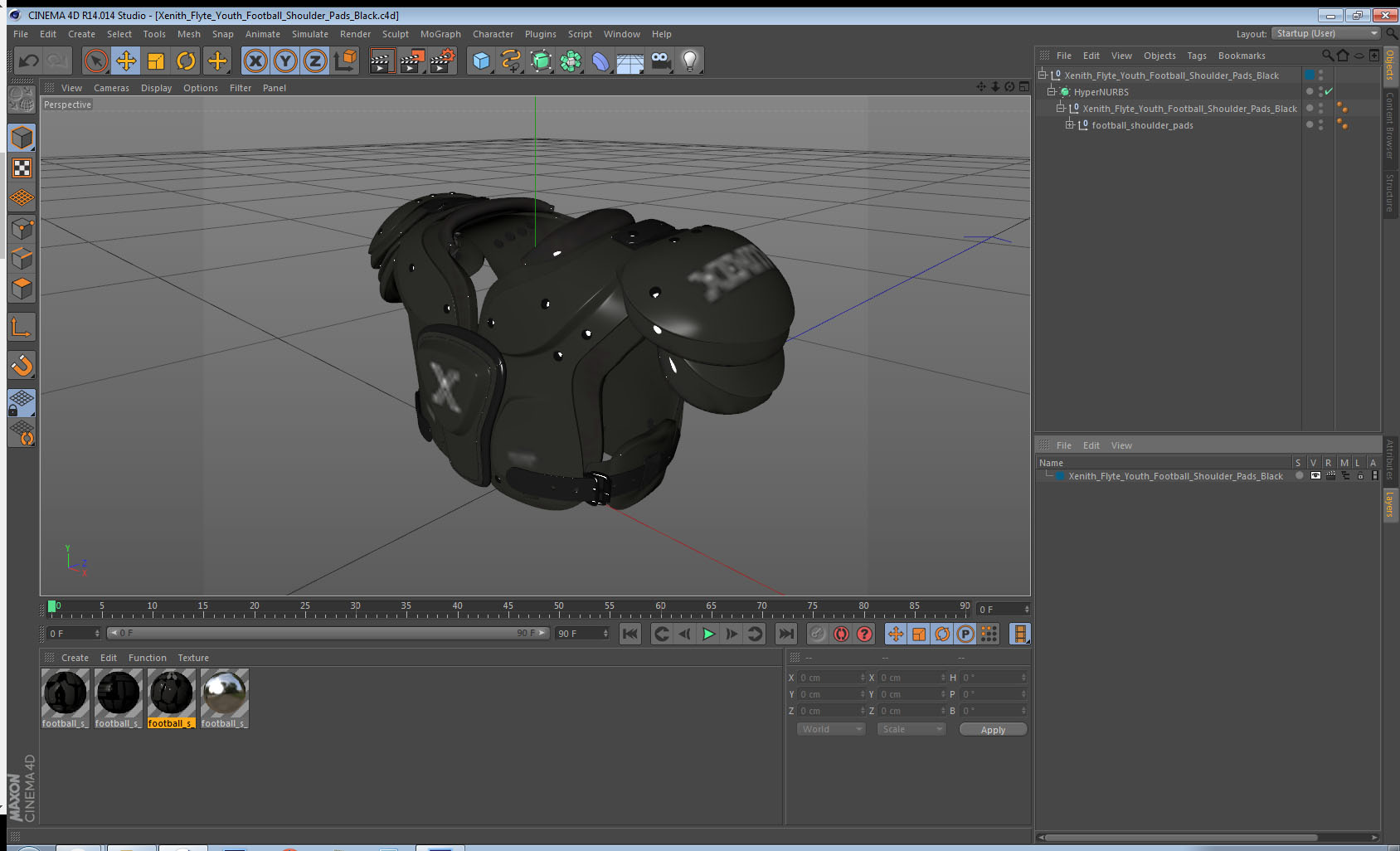Expand the football_shoulder_pads object node
Viewport: 1400px width, 851px height.
coord(1070,125)
